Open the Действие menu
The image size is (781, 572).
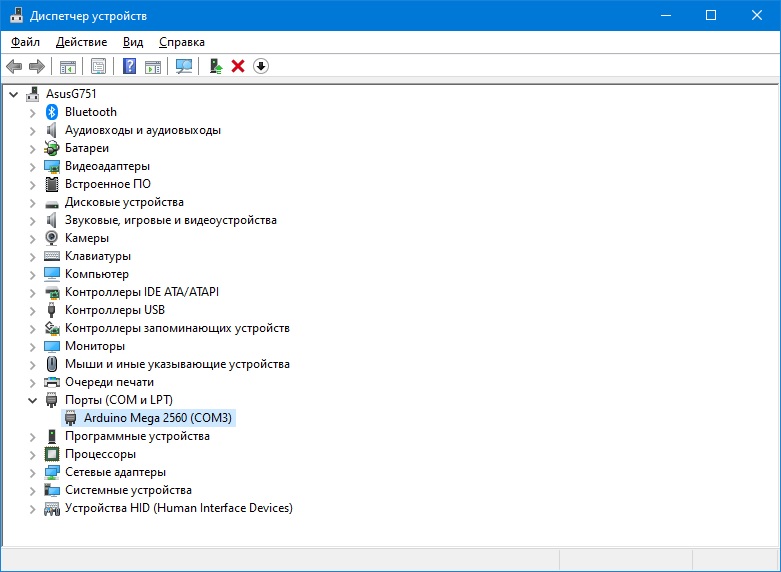point(82,42)
